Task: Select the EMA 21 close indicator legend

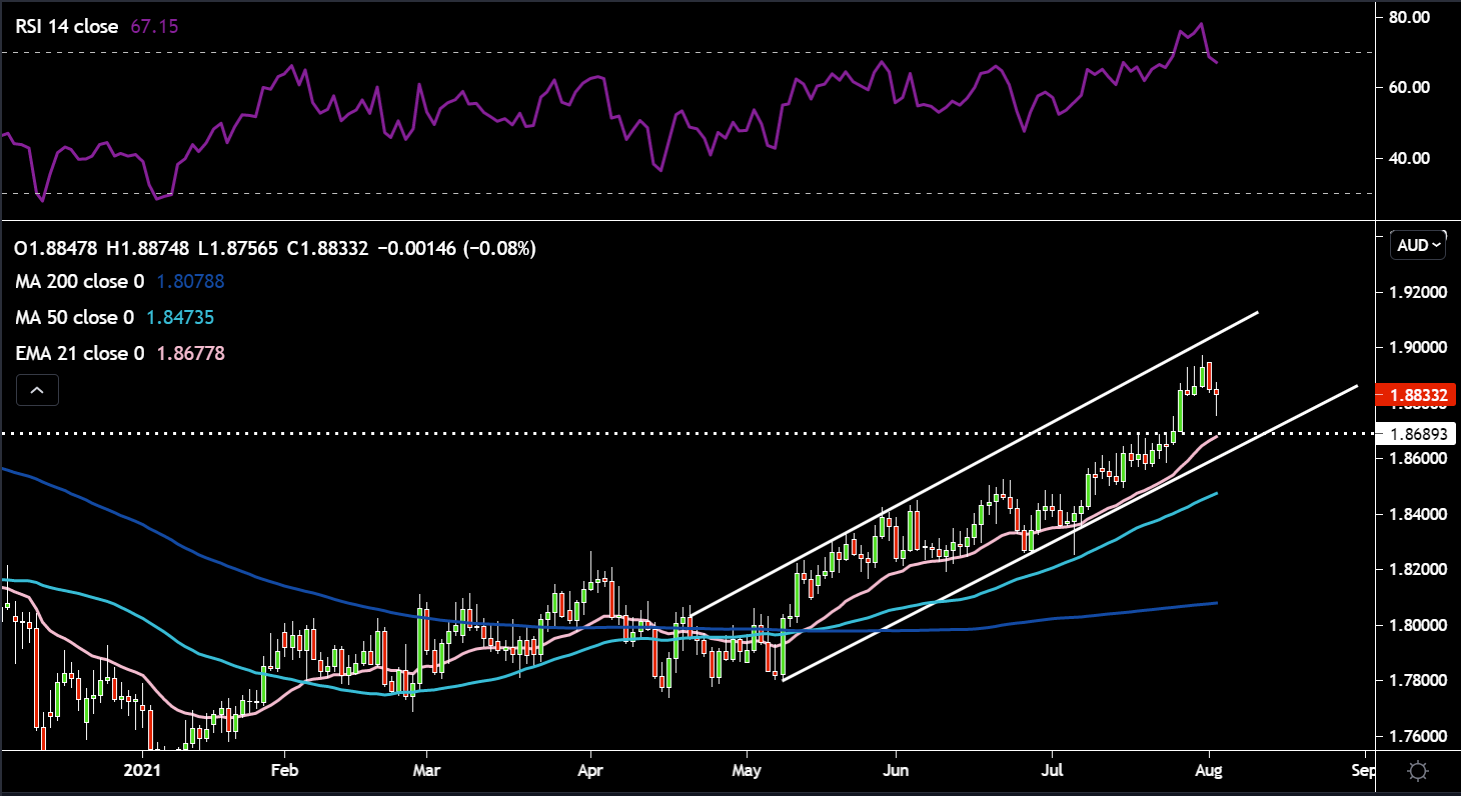Action: tap(80, 354)
